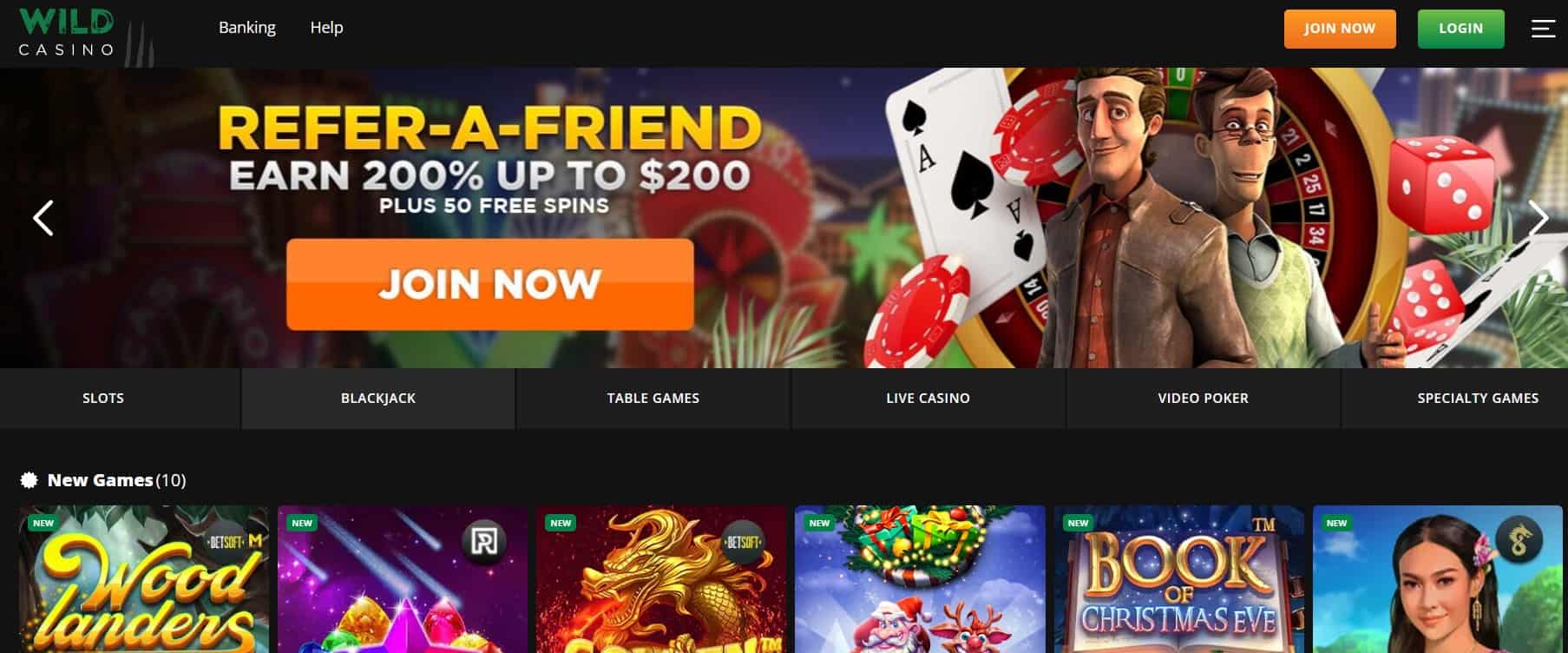Click the orange Join Now header button
Image resolution: width=1568 pixels, height=653 pixels.
coord(1340,29)
